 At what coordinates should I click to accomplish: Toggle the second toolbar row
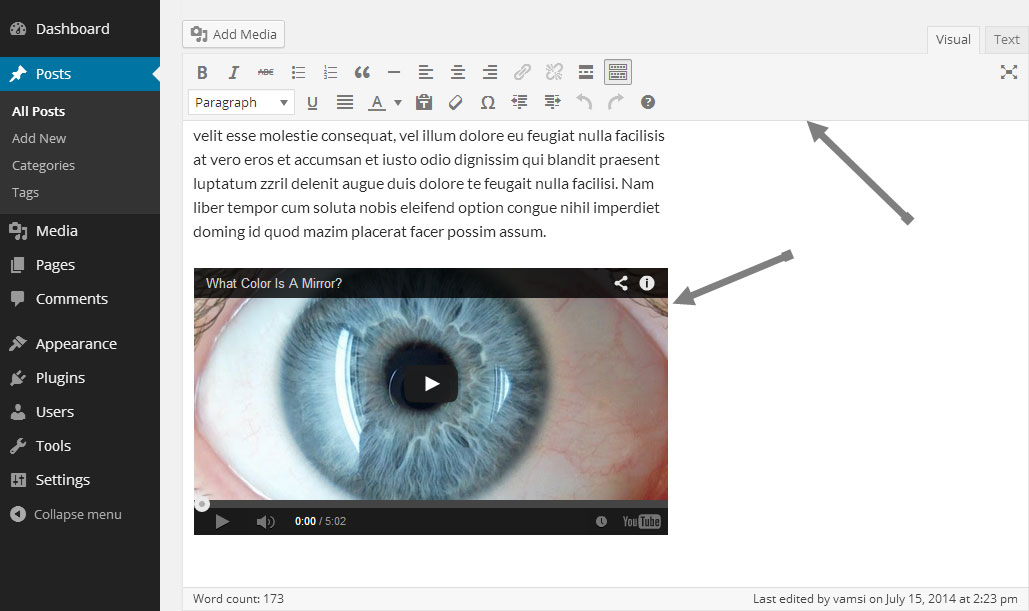click(x=617, y=71)
